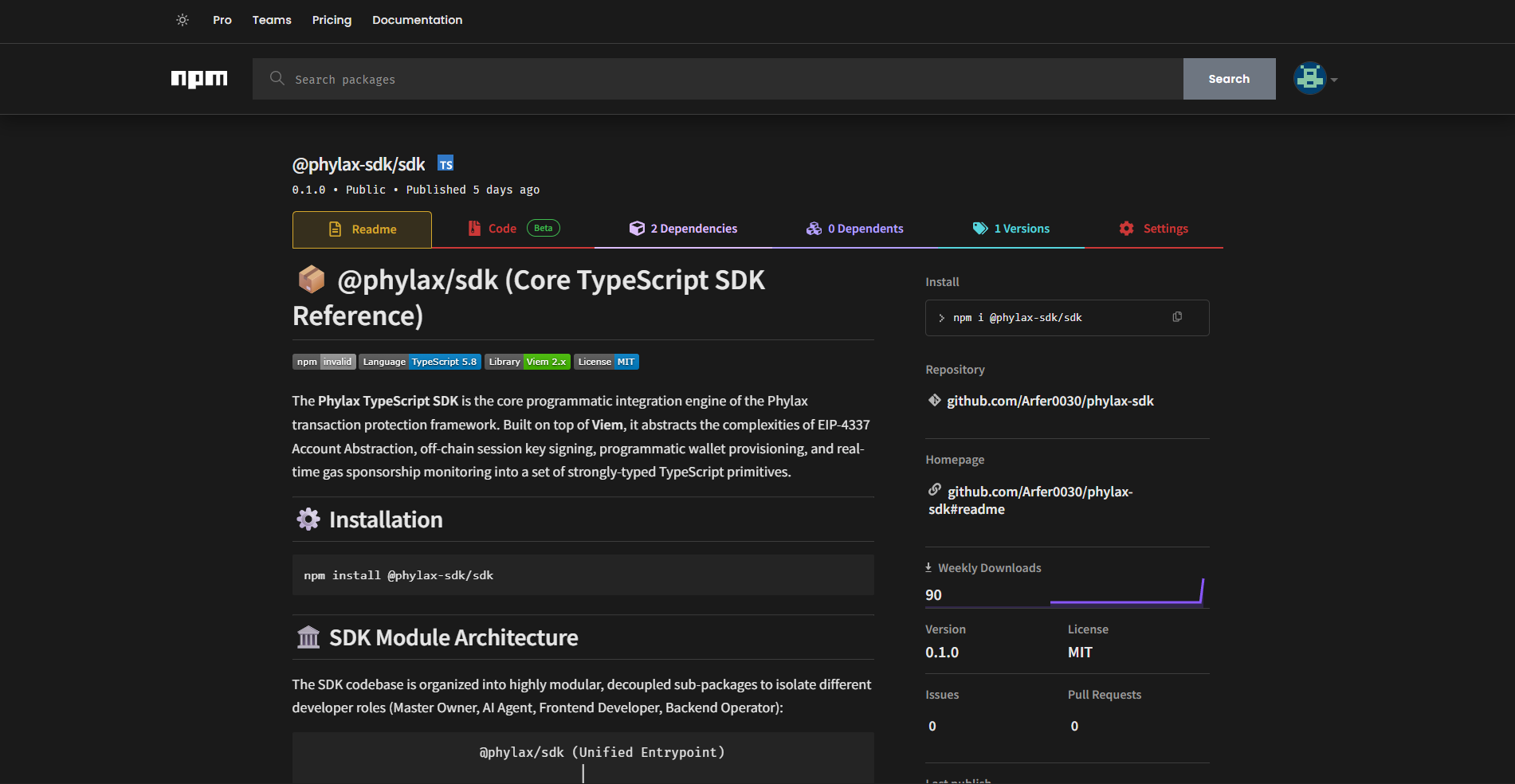This screenshot has height=784, width=1515.
Task: Toggle the light/dark theme sun icon
Action: coord(183,20)
